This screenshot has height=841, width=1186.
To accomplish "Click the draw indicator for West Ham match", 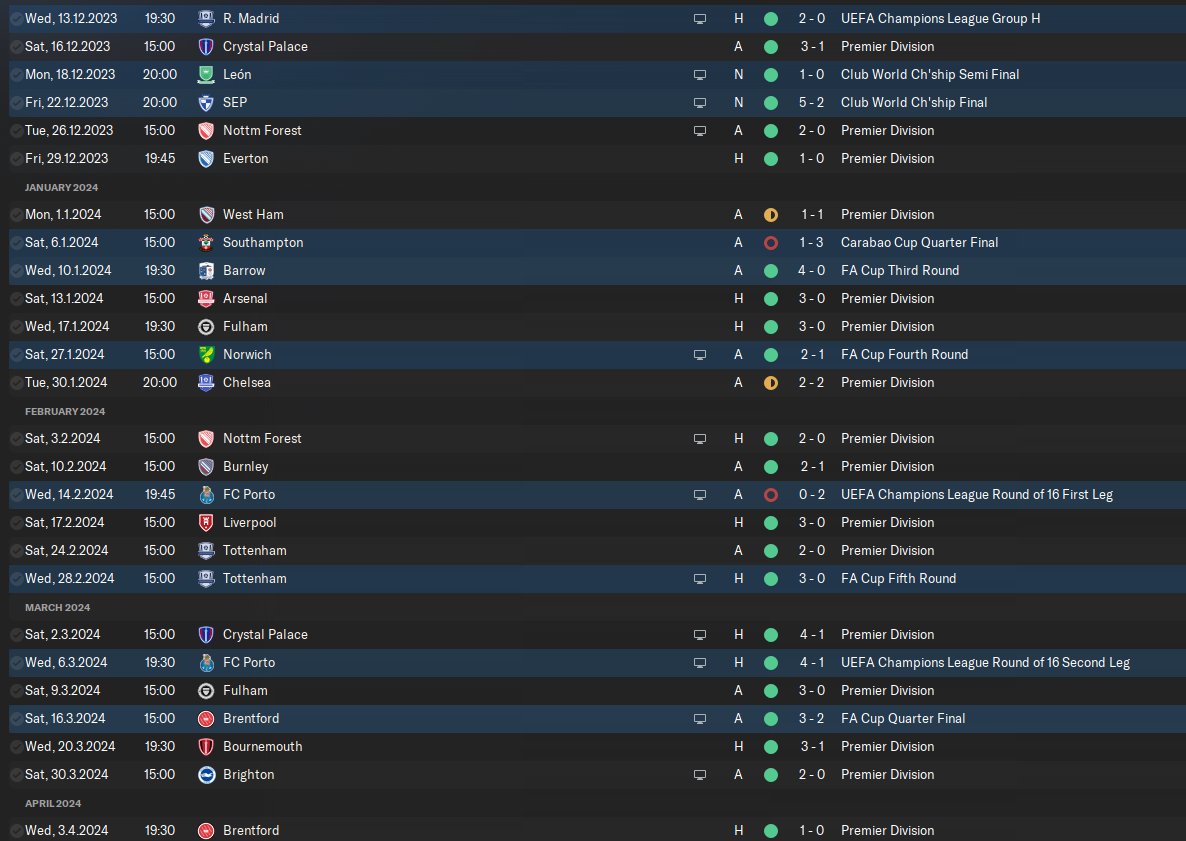I will click(x=771, y=215).
